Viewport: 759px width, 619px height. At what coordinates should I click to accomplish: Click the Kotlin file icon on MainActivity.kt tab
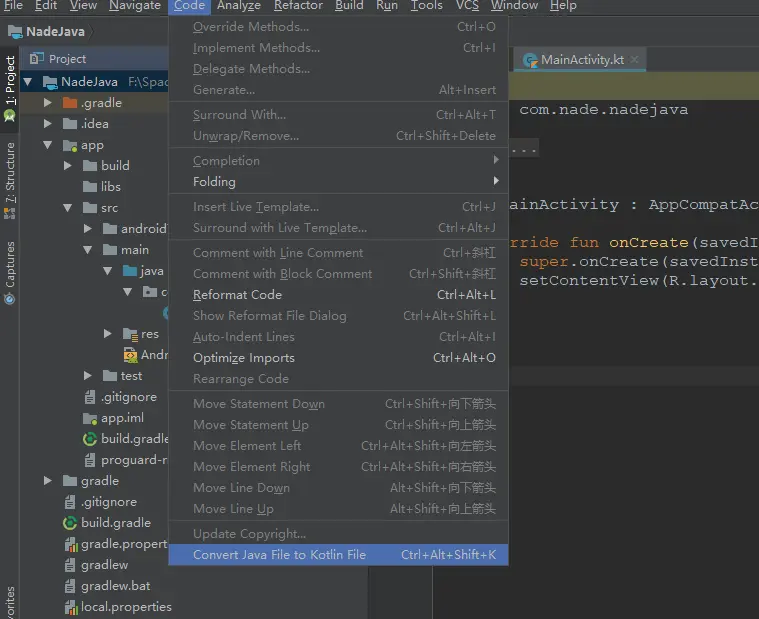coord(530,60)
